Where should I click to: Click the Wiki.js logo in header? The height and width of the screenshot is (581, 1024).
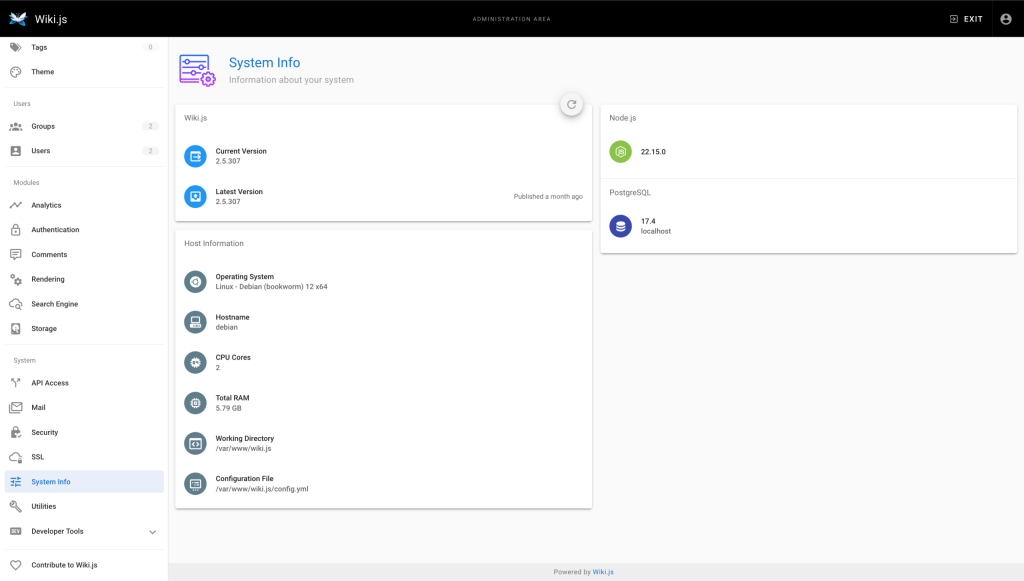point(18,18)
